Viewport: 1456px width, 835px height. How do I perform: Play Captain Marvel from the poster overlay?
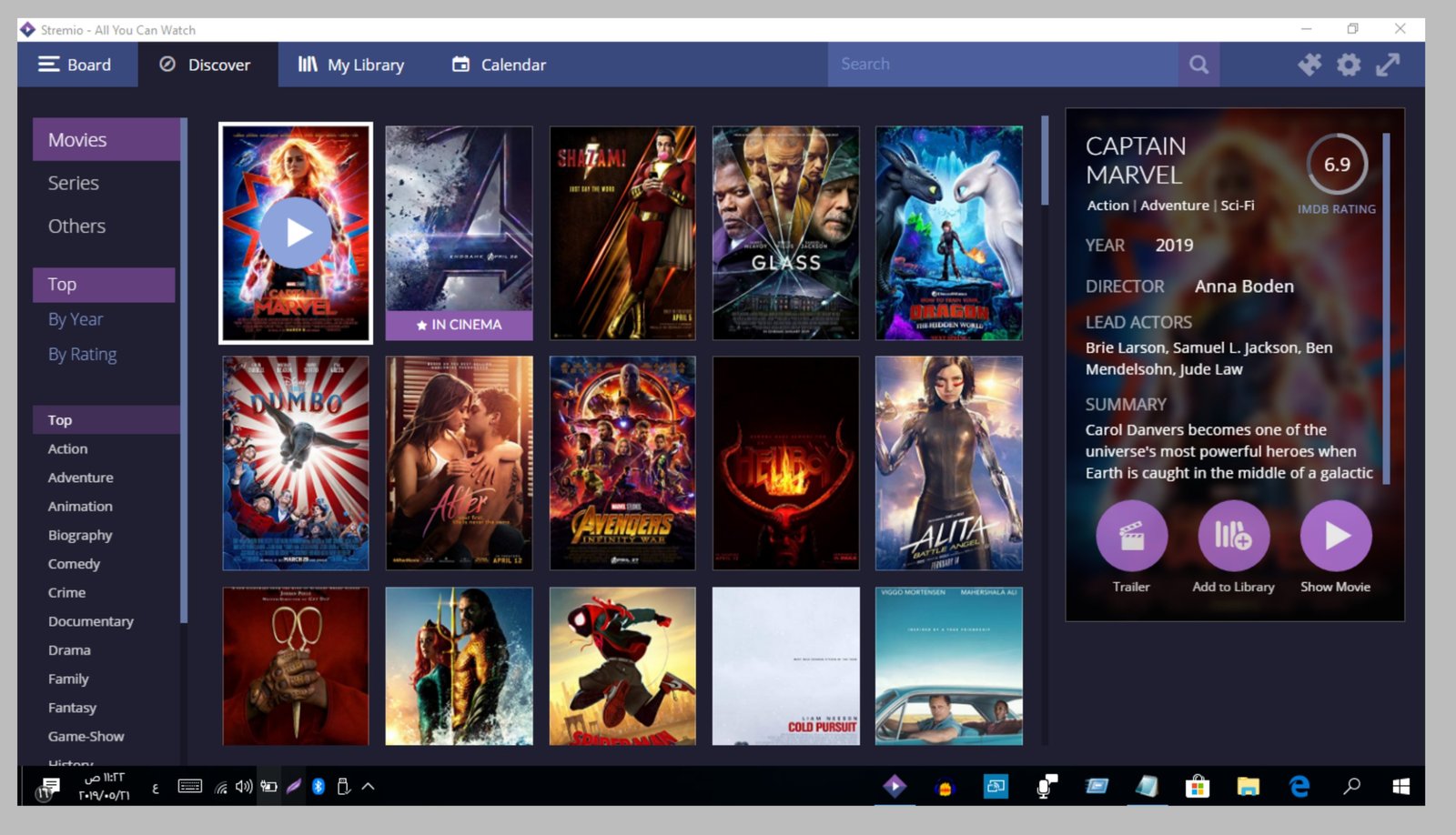click(296, 233)
